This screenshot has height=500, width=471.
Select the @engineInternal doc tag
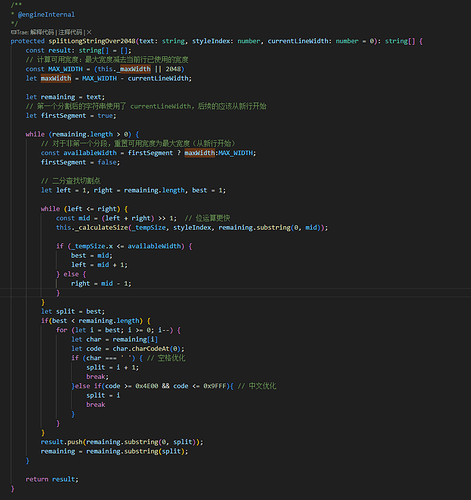point(46,15)
